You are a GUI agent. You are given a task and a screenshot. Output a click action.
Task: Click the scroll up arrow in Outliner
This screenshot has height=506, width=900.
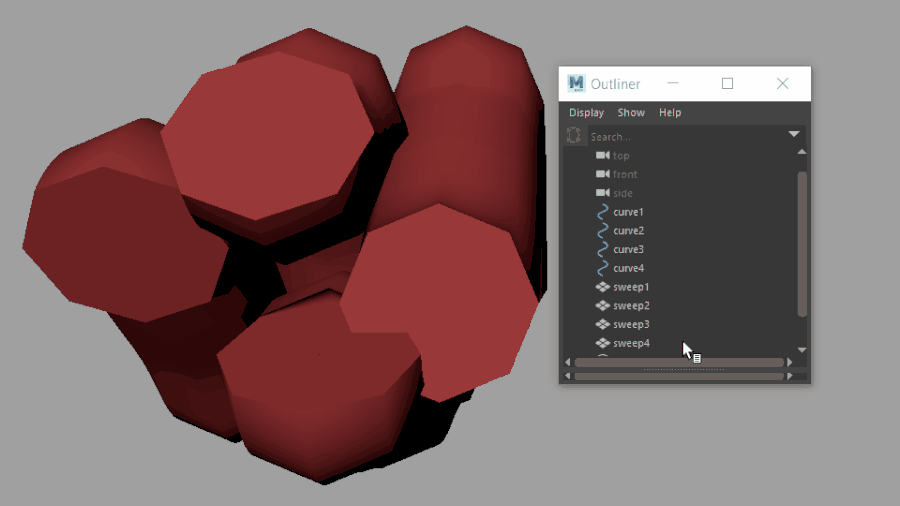pos(802,152)
